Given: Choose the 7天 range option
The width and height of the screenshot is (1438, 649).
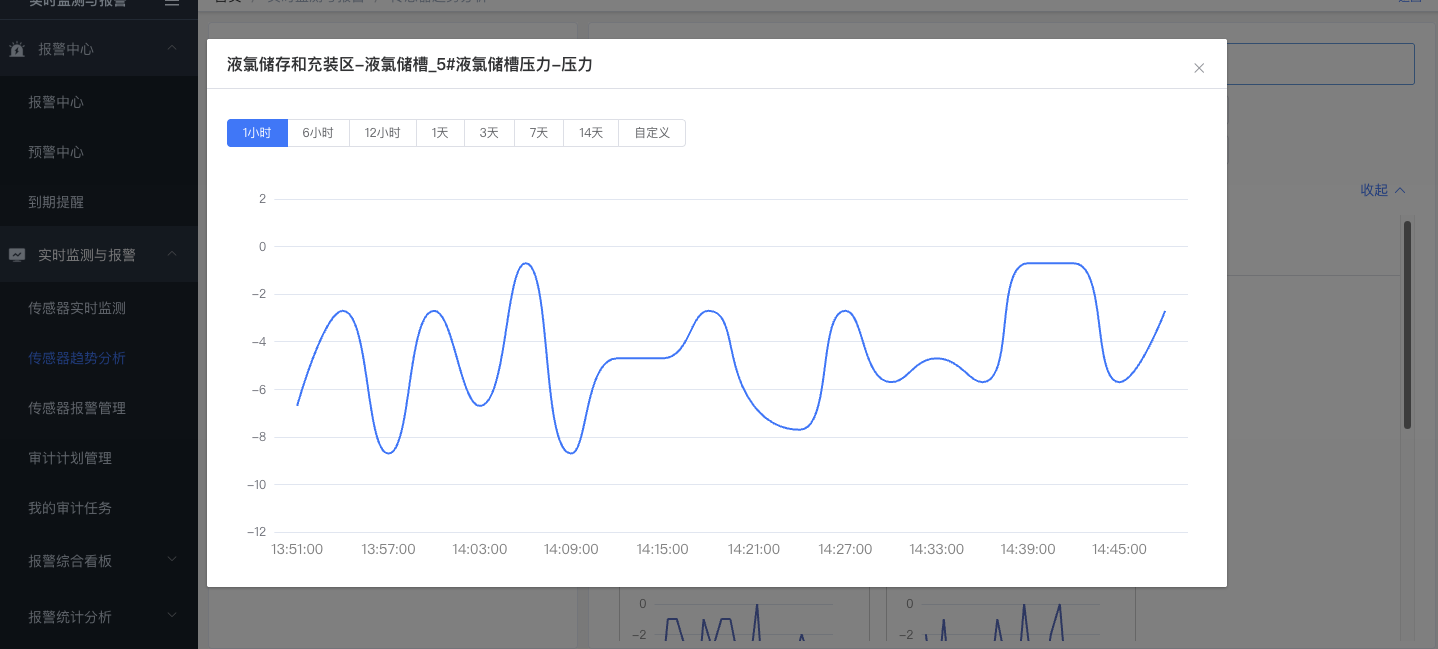Looking at the screenshot, I should 539,133.
